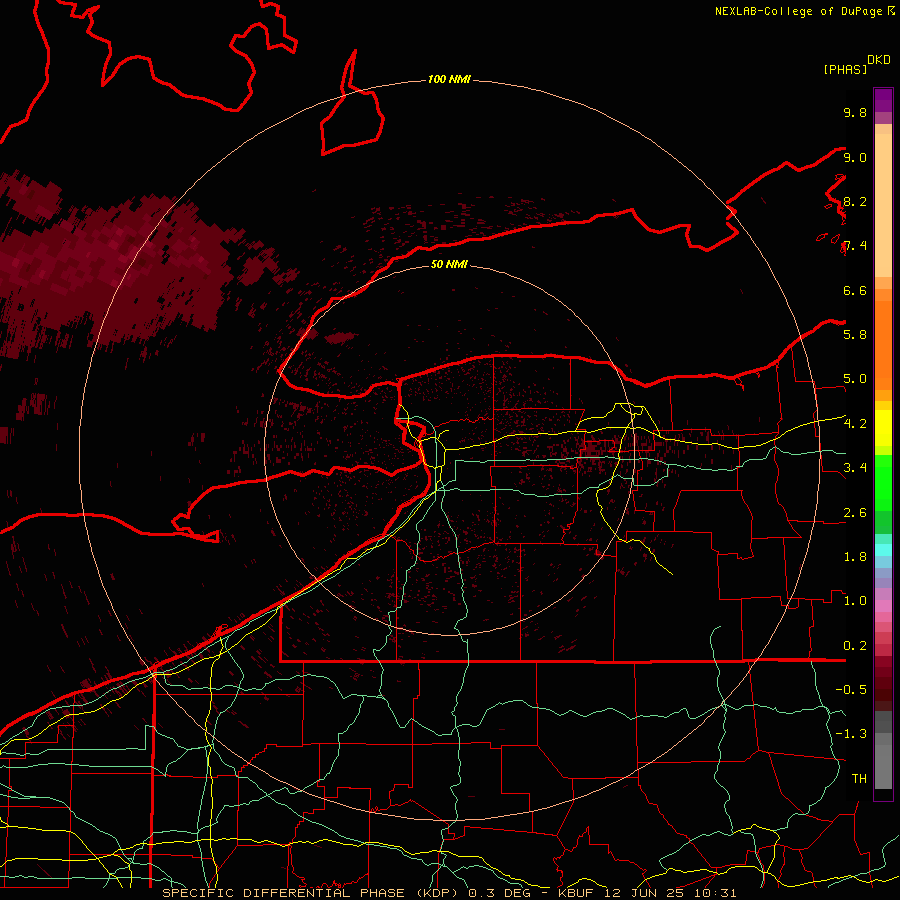
Task: Pick the light peach segment of the color bar
Action: click(883, 205)
